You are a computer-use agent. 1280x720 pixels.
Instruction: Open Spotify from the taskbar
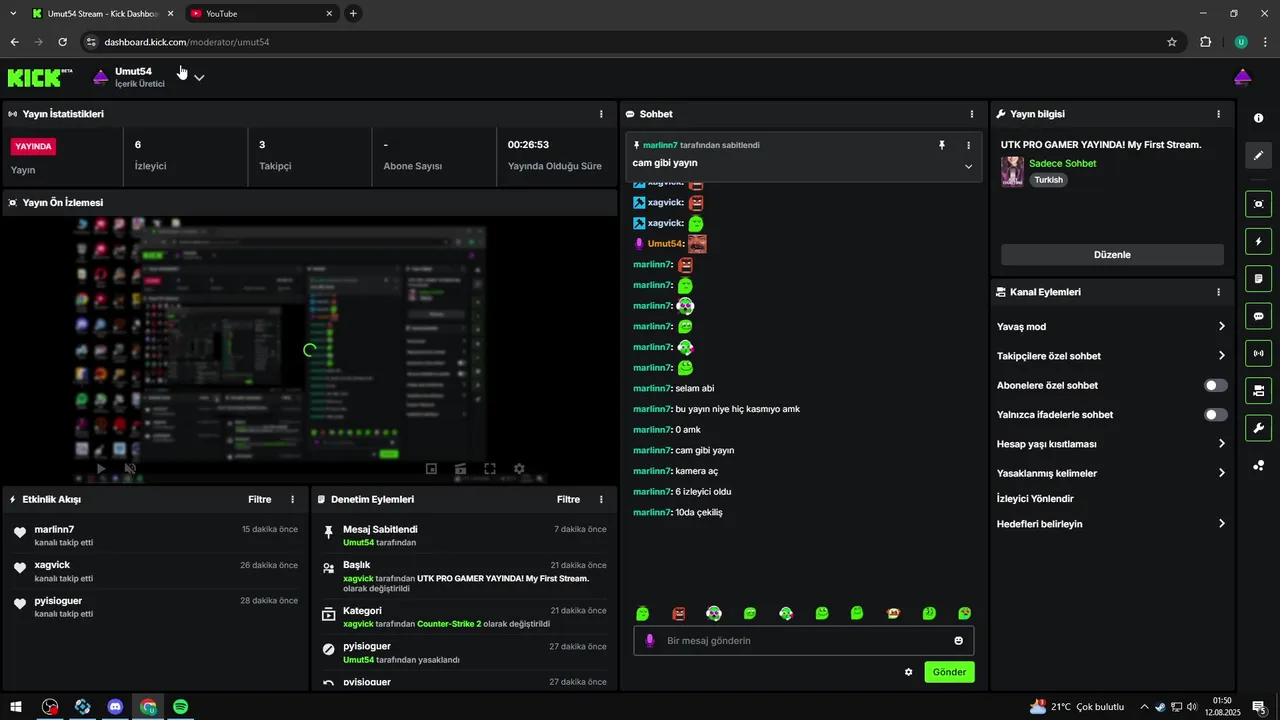[181, 707]
